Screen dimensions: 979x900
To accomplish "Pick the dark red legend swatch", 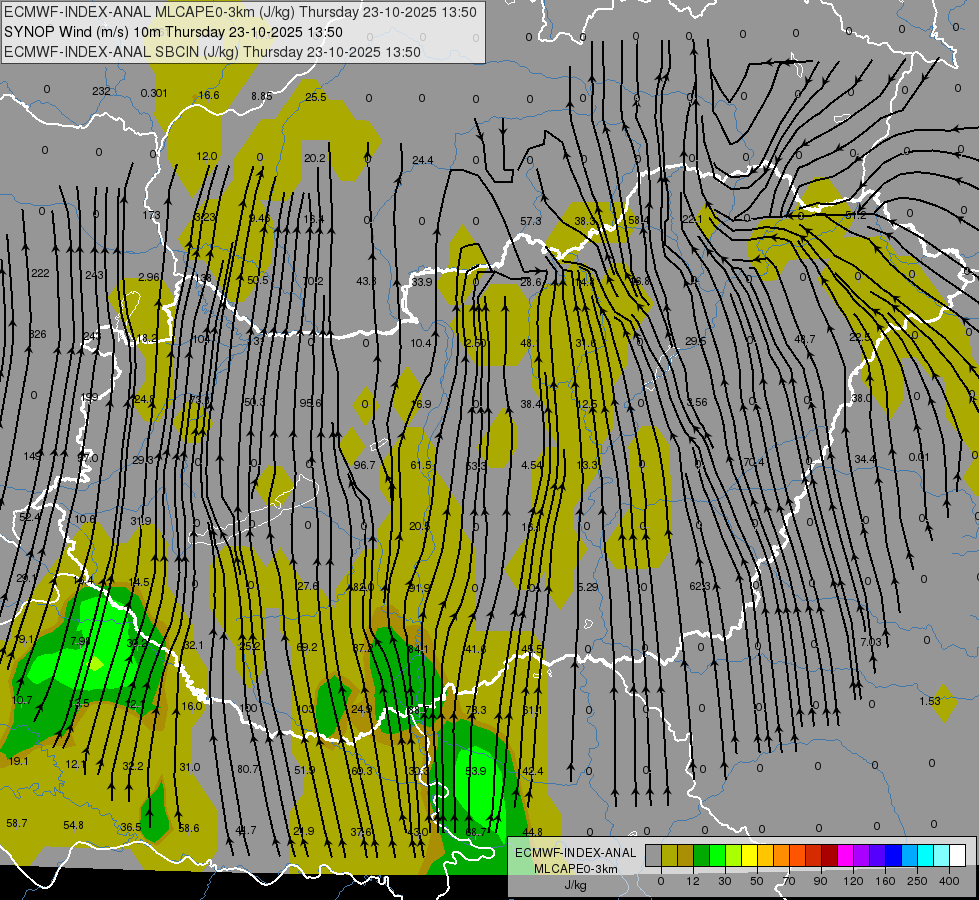I will click(829, 856).
